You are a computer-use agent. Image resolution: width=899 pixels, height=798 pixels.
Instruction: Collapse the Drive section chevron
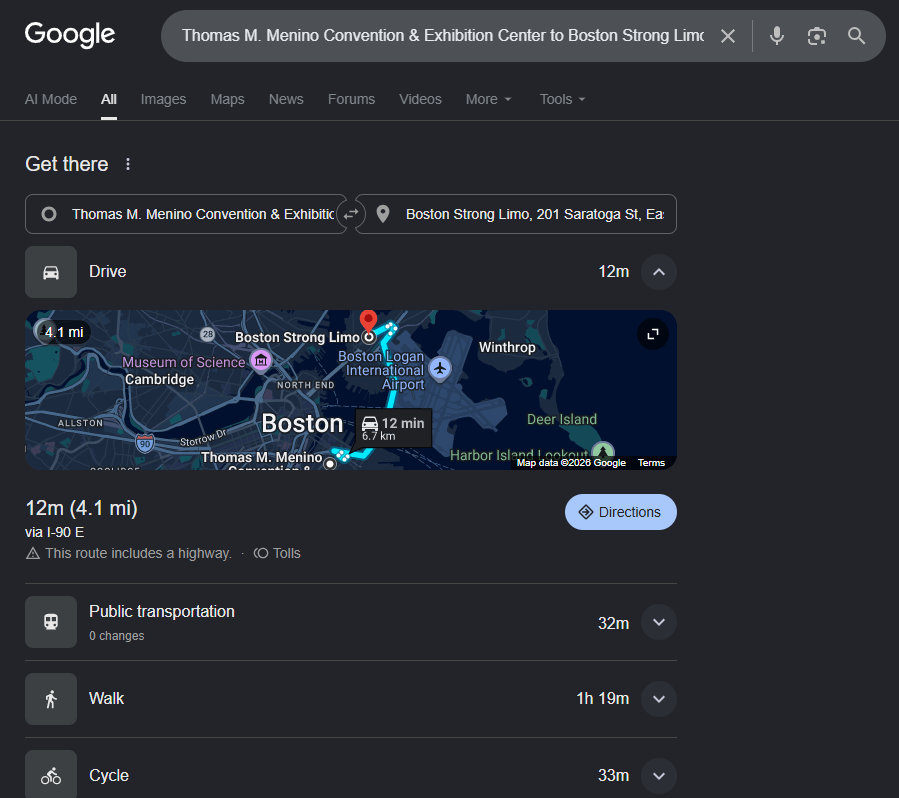(659, 272)
